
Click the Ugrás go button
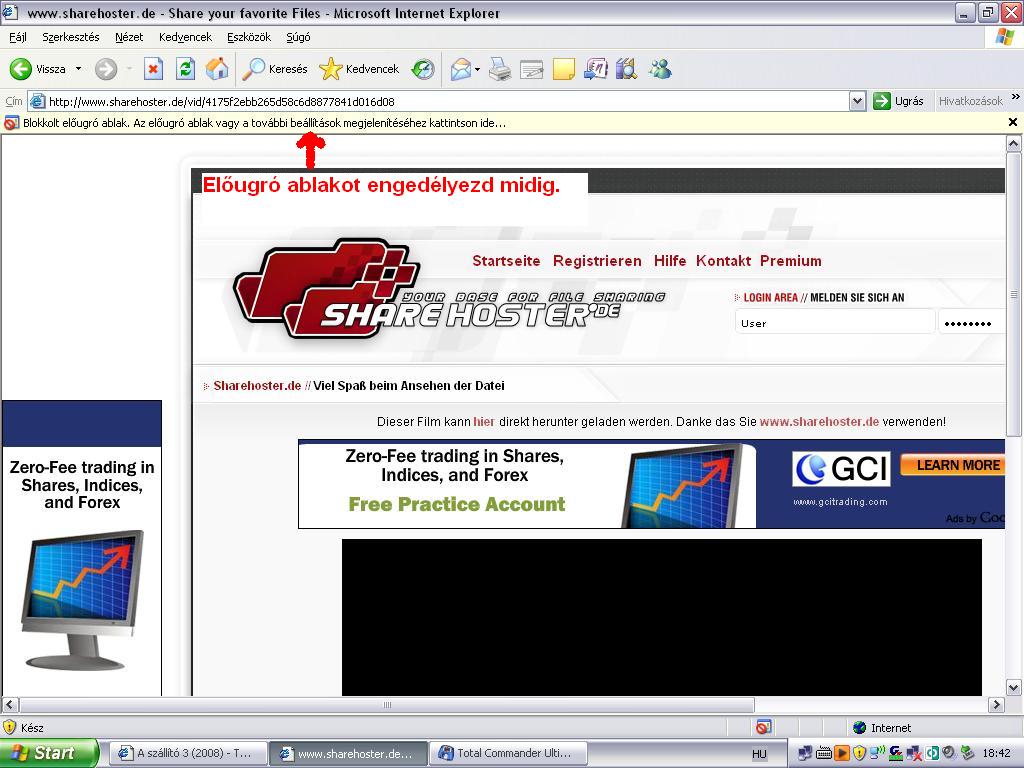pyautogui.click(x=899, y=101)
